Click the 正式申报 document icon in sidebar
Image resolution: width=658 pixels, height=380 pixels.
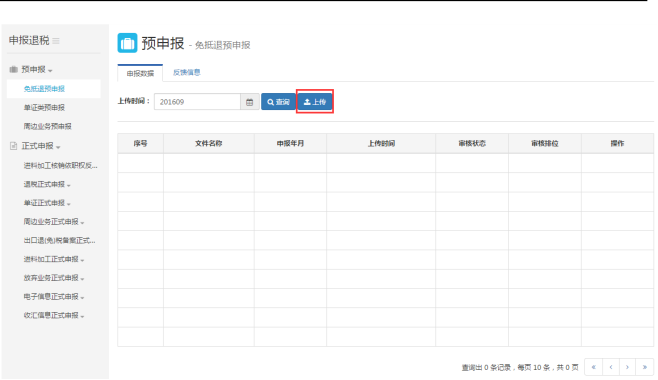13,146
